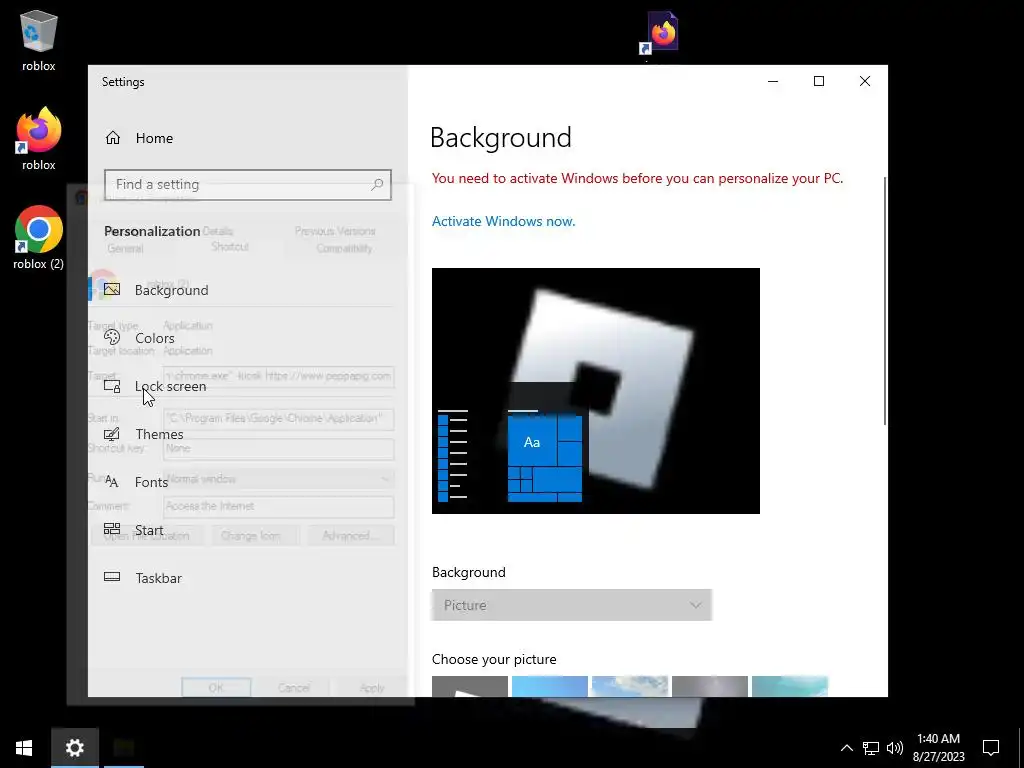Choose the fifth teal picture thumbnail
The image size is (1024, 768).
[790, 686]
